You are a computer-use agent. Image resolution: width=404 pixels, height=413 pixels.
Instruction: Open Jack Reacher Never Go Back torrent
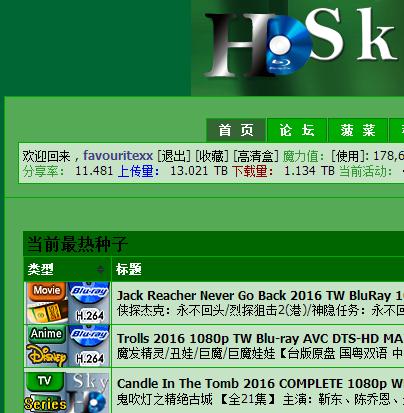point(260,296)
